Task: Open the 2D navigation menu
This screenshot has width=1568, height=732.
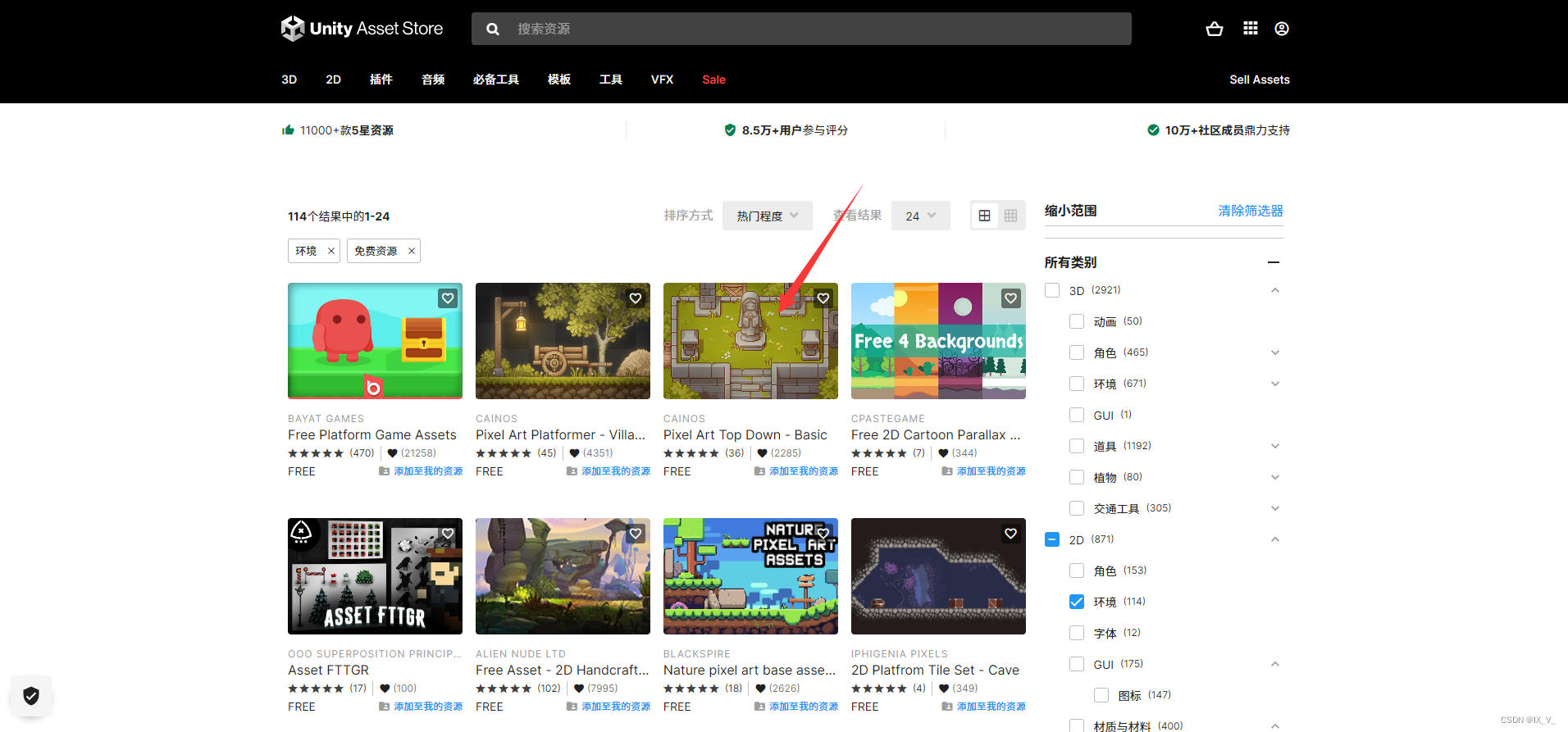Action: [333, 80]
